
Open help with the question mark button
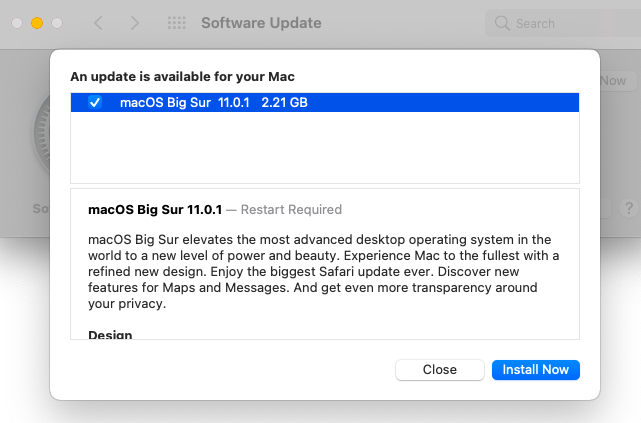pyautogui.click(x=628, y=208)
